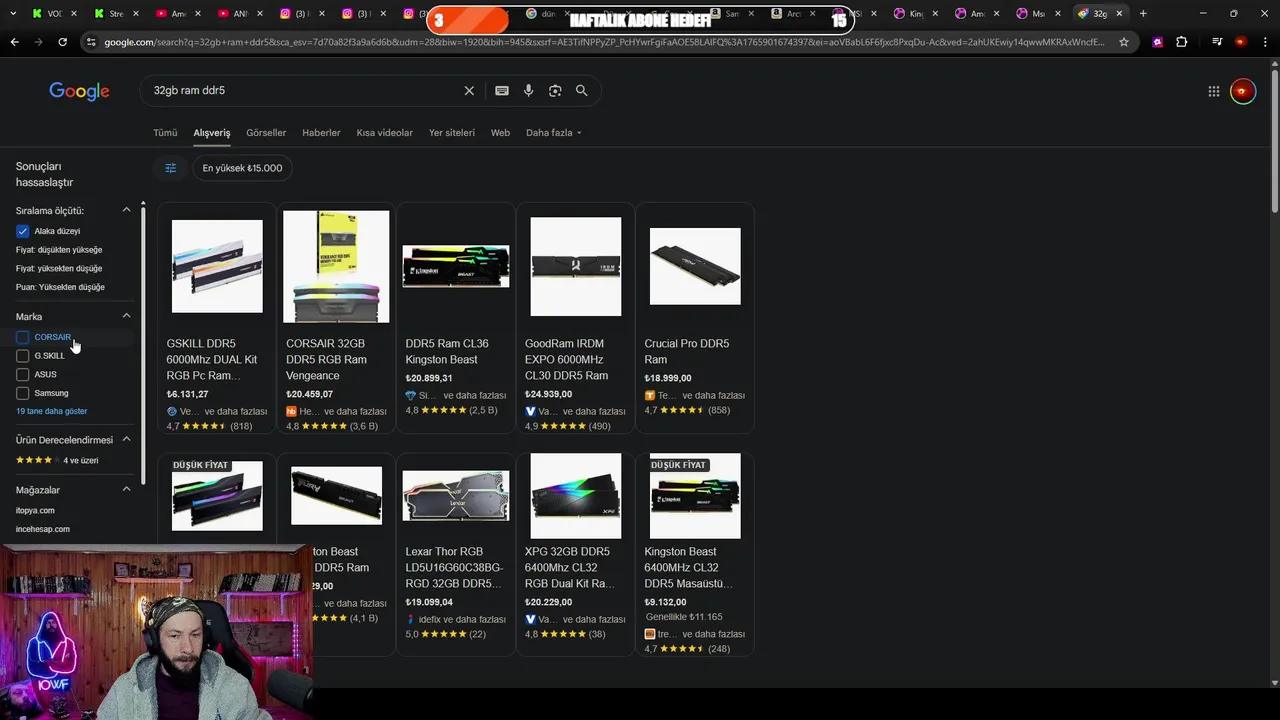Toggle the 'Alaka düzeyi' checkbox
The image size is (1280, 720).
point(22,231)
